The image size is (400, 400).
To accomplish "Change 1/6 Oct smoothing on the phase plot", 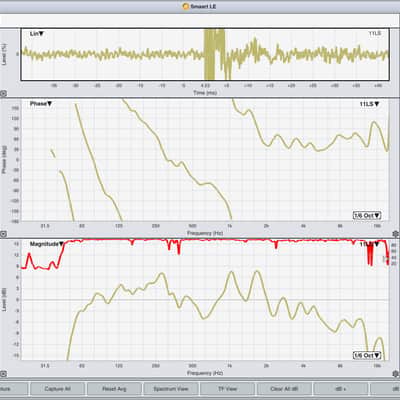I will coord(367,215).
